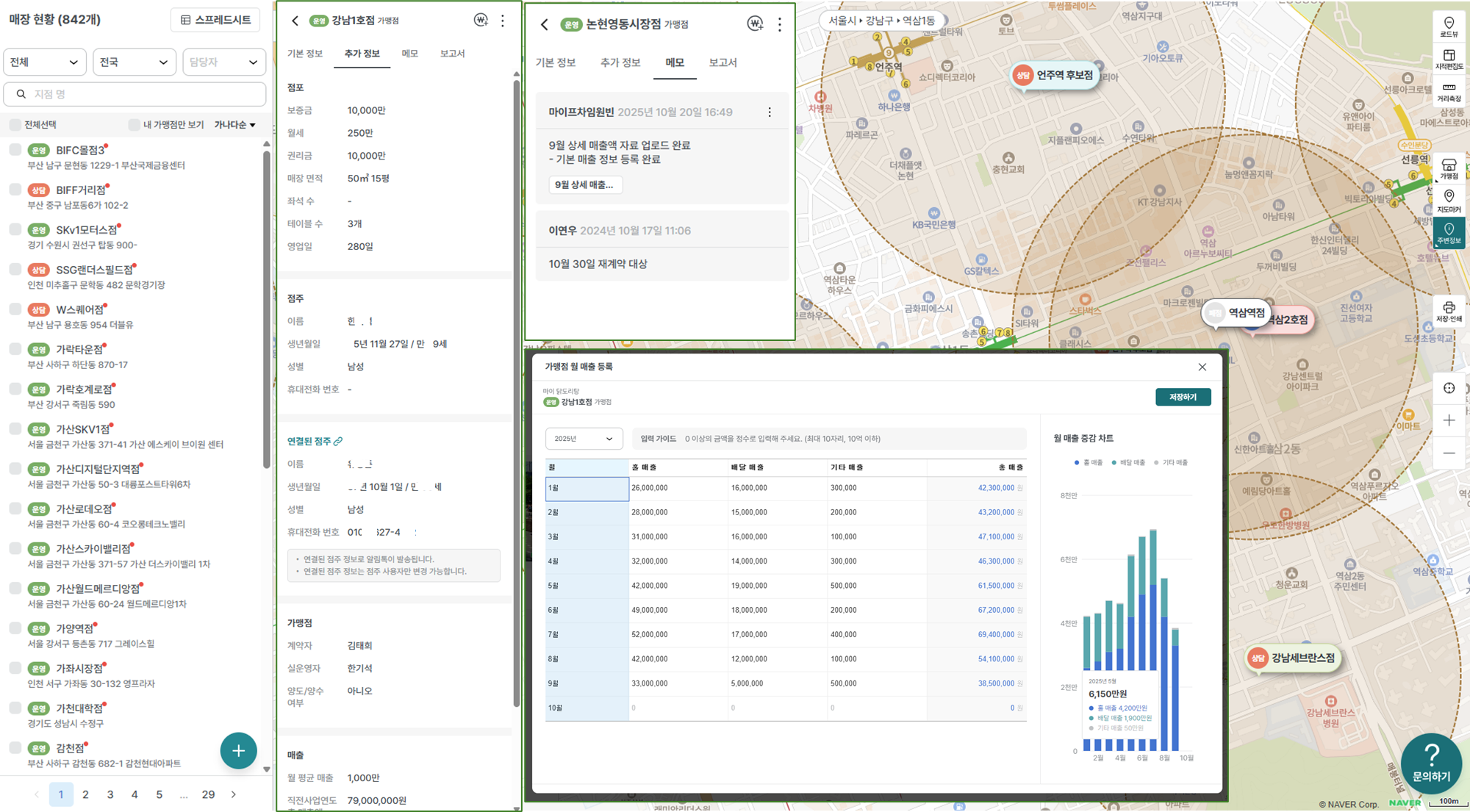Select 기본 정보 tab in 강남1호점 panel
The height and width of the screenshot is (812, 1470).
305,54
